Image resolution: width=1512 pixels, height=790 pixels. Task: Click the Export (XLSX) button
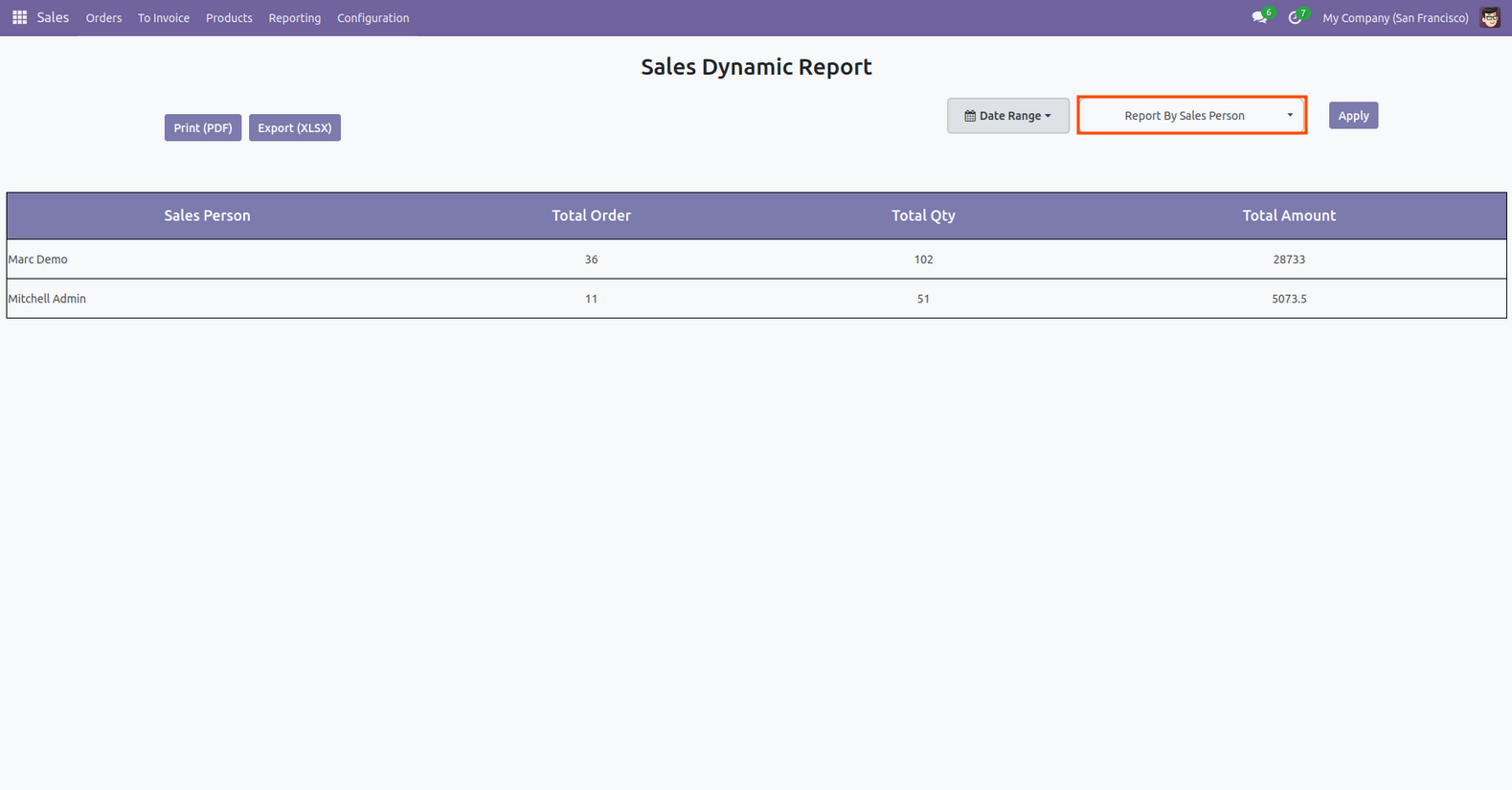click(295, 128)
